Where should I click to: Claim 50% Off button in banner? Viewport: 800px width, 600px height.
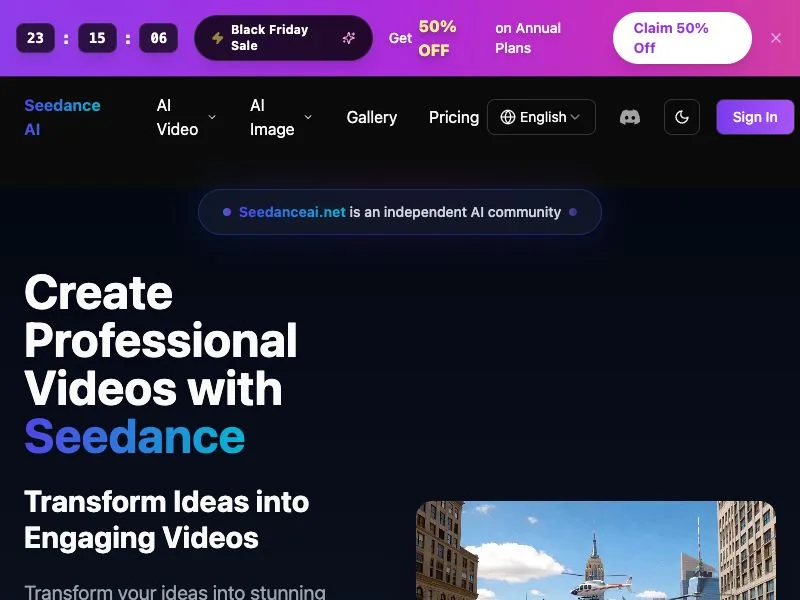(682, 38)
